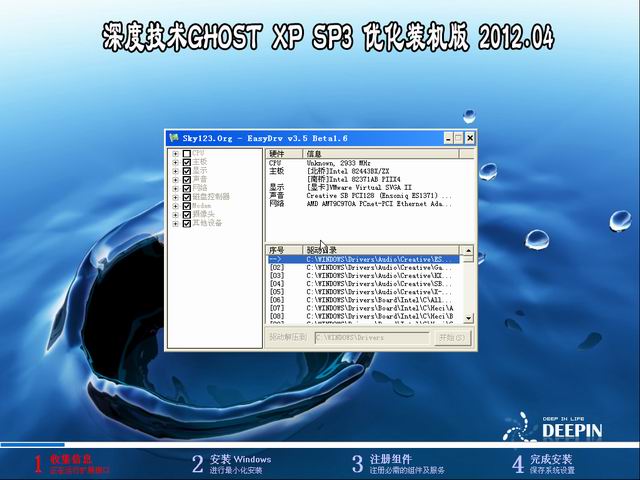Uncheck the Modem checkbox

[187, 206]
